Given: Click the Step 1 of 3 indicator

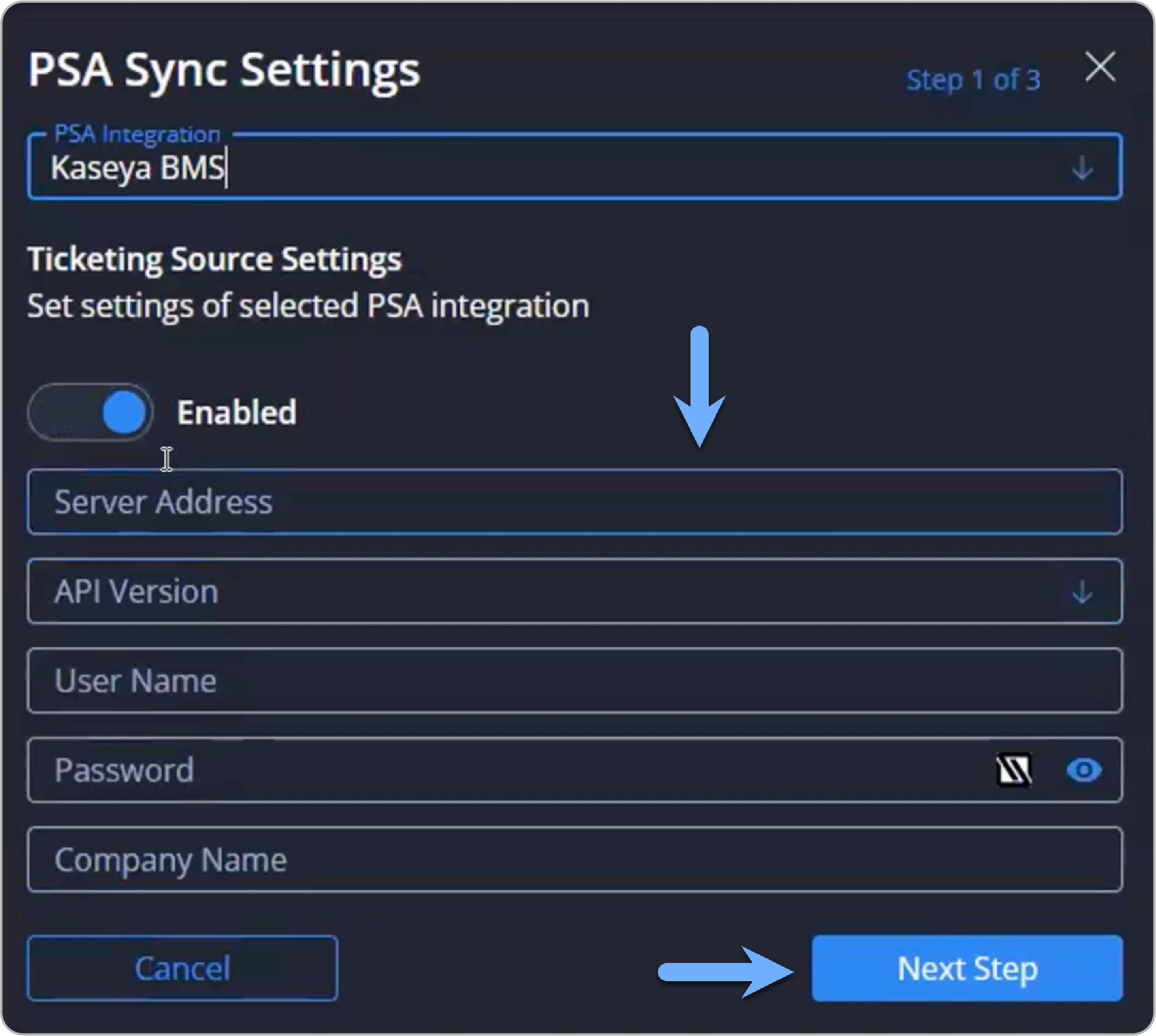Looking at the screenshot, I should click(x=973, y=80).
